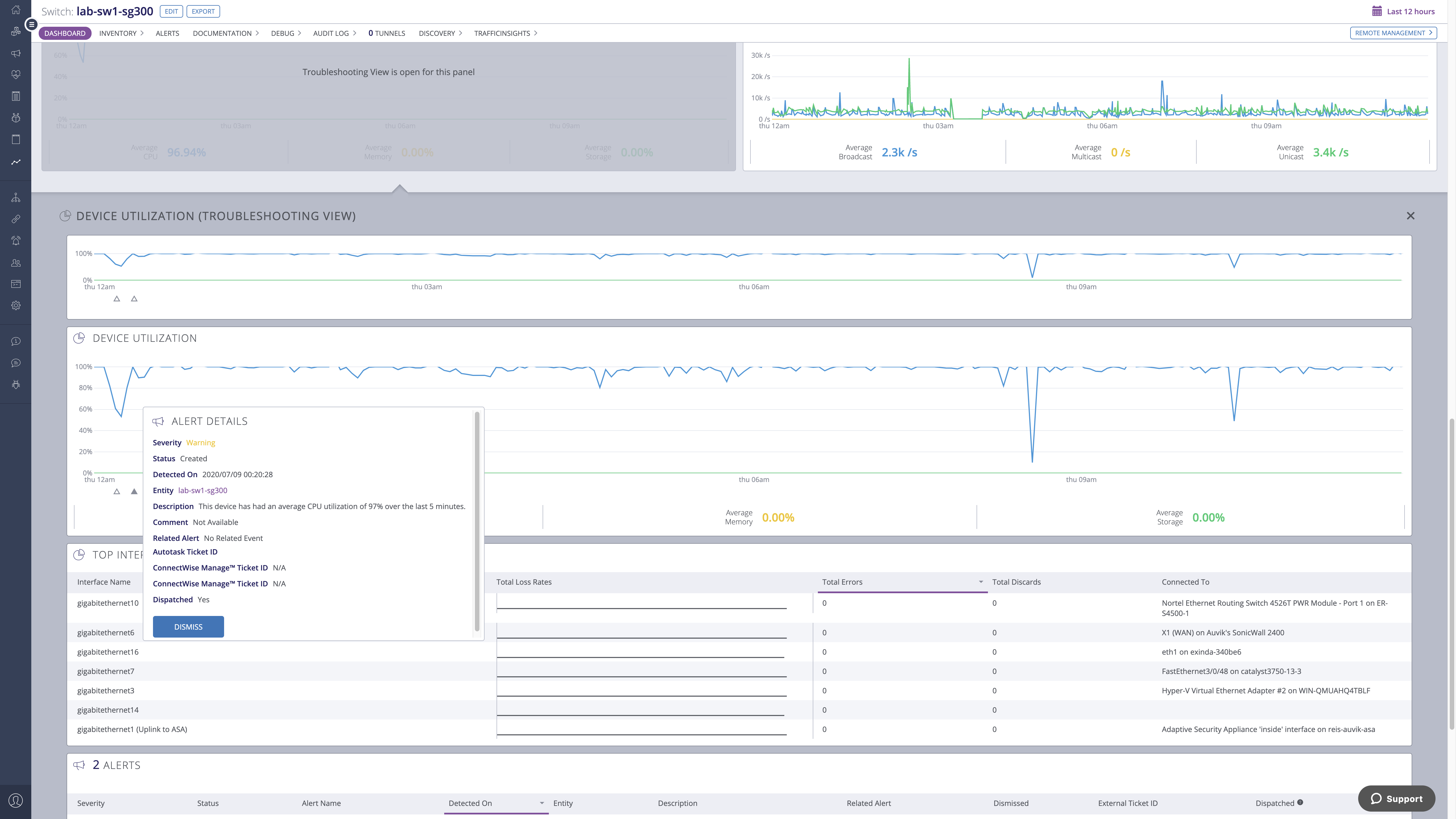Open the Support chat button
The height and width of the screenshot is (819, 1456).
[x=1396, y=798]
